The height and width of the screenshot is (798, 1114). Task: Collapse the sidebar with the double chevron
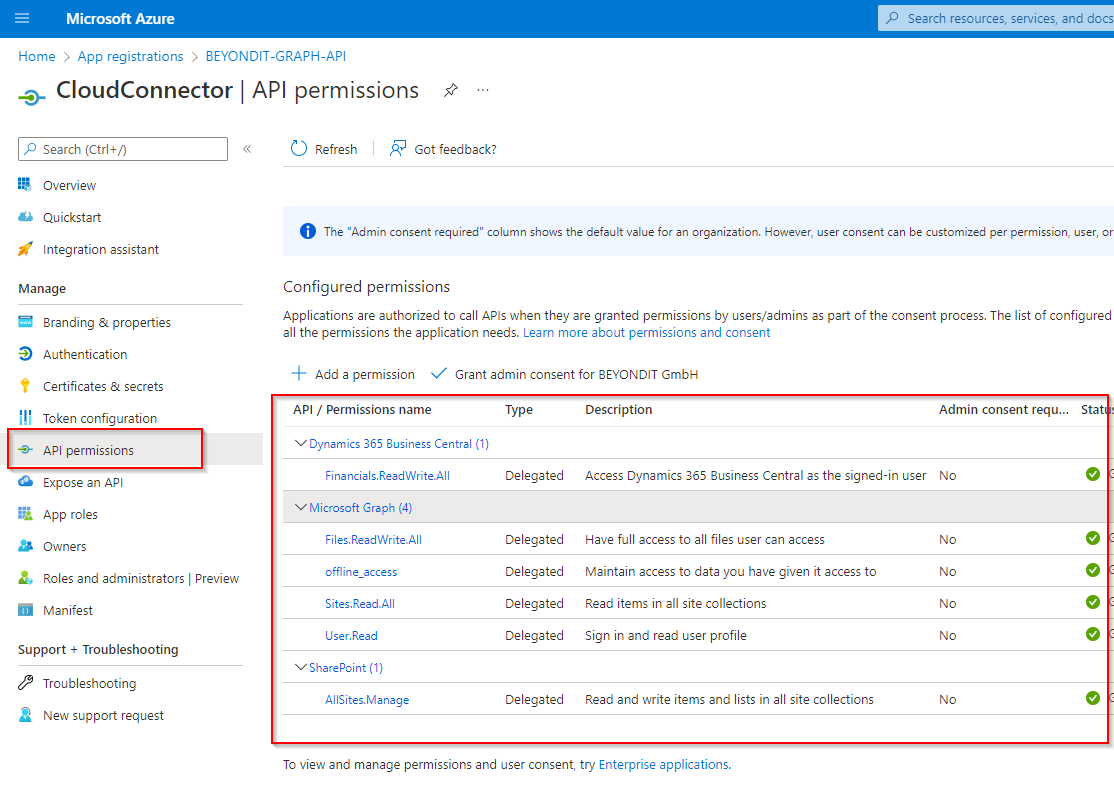[247, 149]
